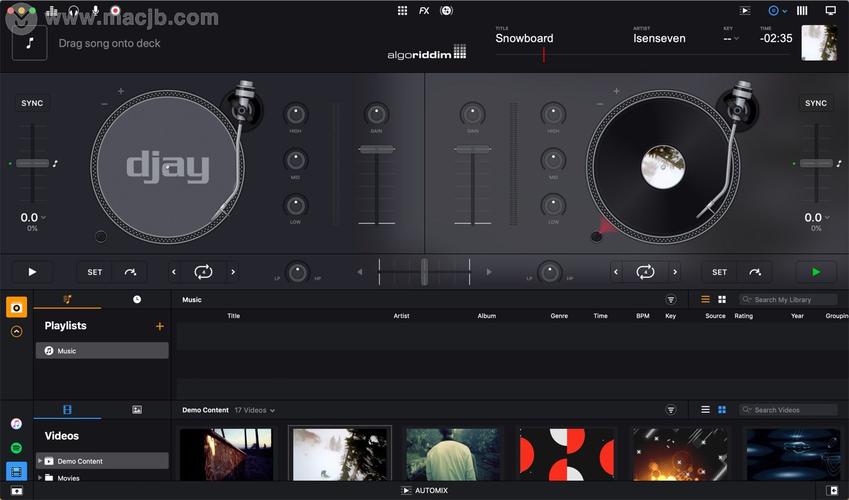Open the sampler grid icon

pyautogui.click(x=402, y=10)
